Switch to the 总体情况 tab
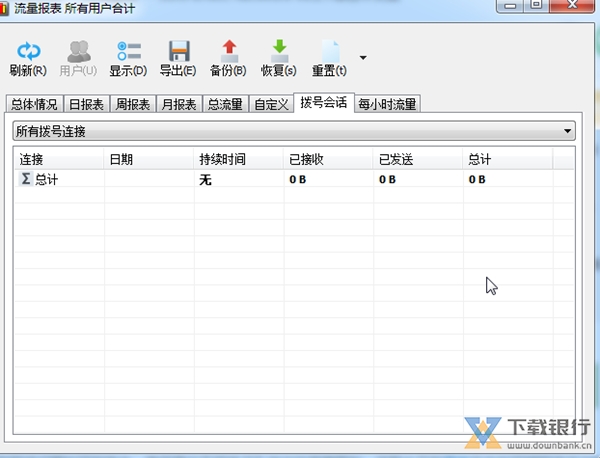Screen dimensions: 600x458 pos(34,104)
